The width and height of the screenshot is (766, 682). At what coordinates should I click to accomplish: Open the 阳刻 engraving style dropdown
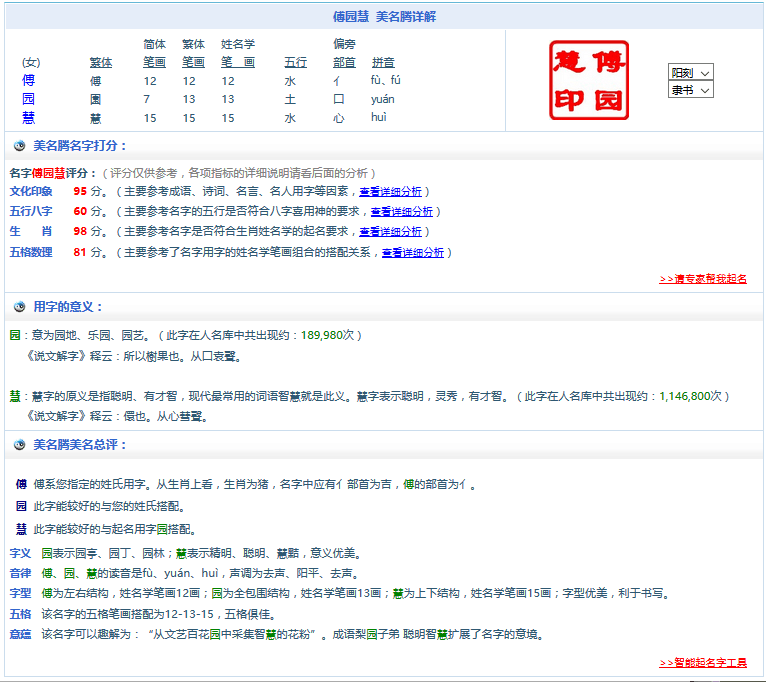pos(690,73)
